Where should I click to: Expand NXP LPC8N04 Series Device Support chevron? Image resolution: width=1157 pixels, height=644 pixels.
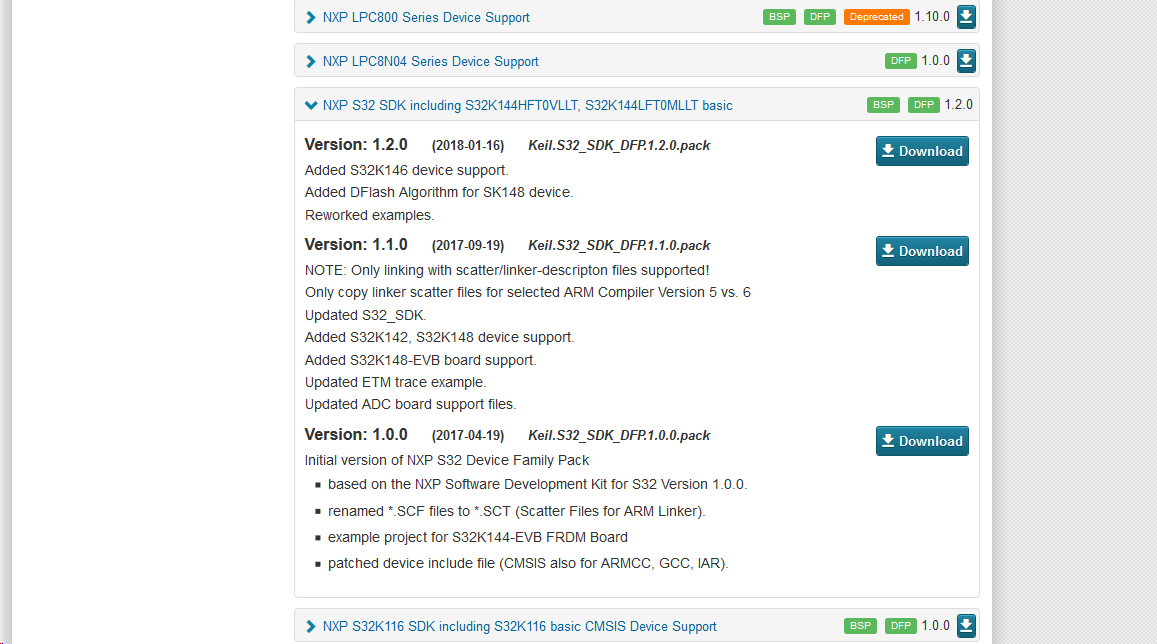311,61
